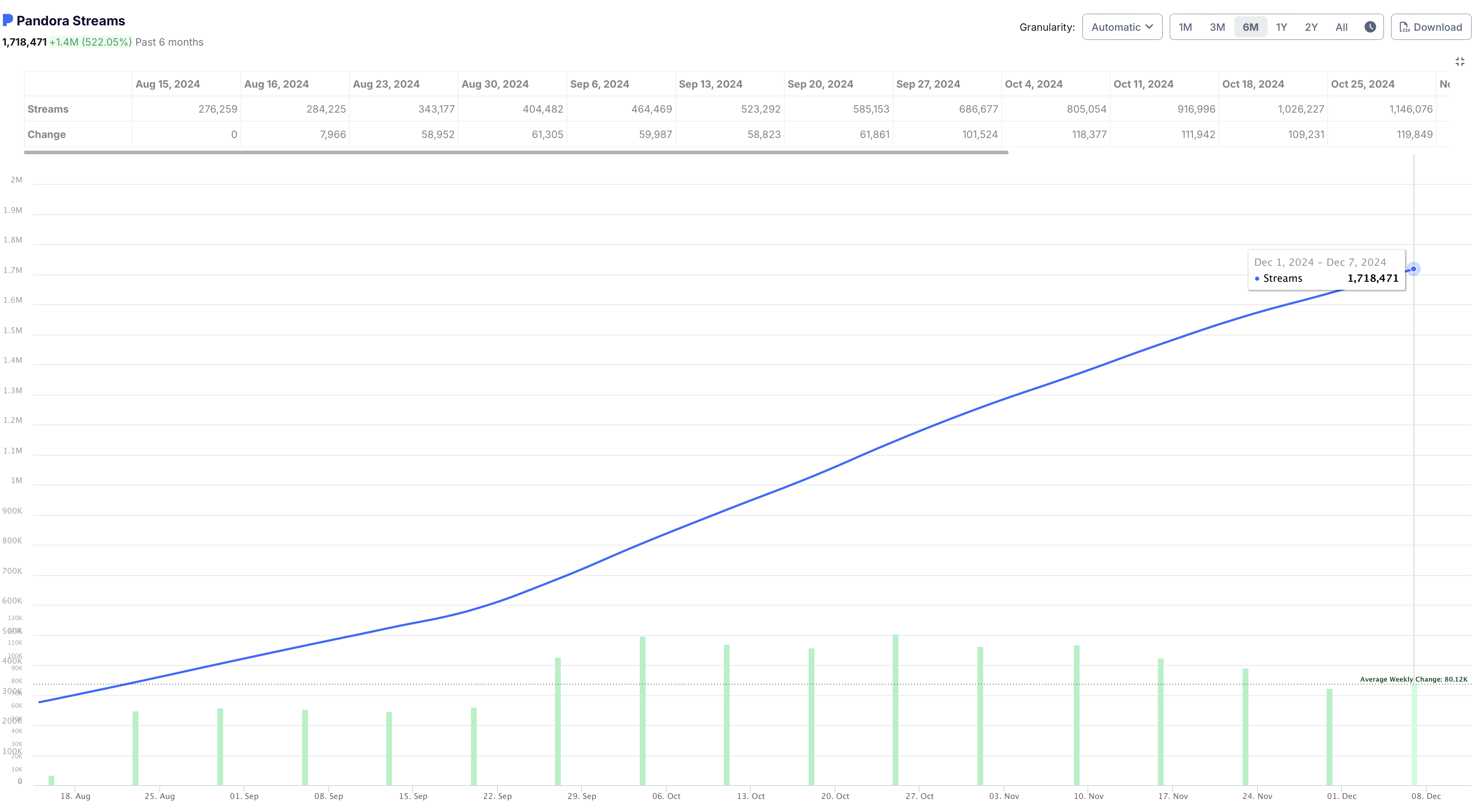Open the custom date range clock icon

coord(1370,27)
